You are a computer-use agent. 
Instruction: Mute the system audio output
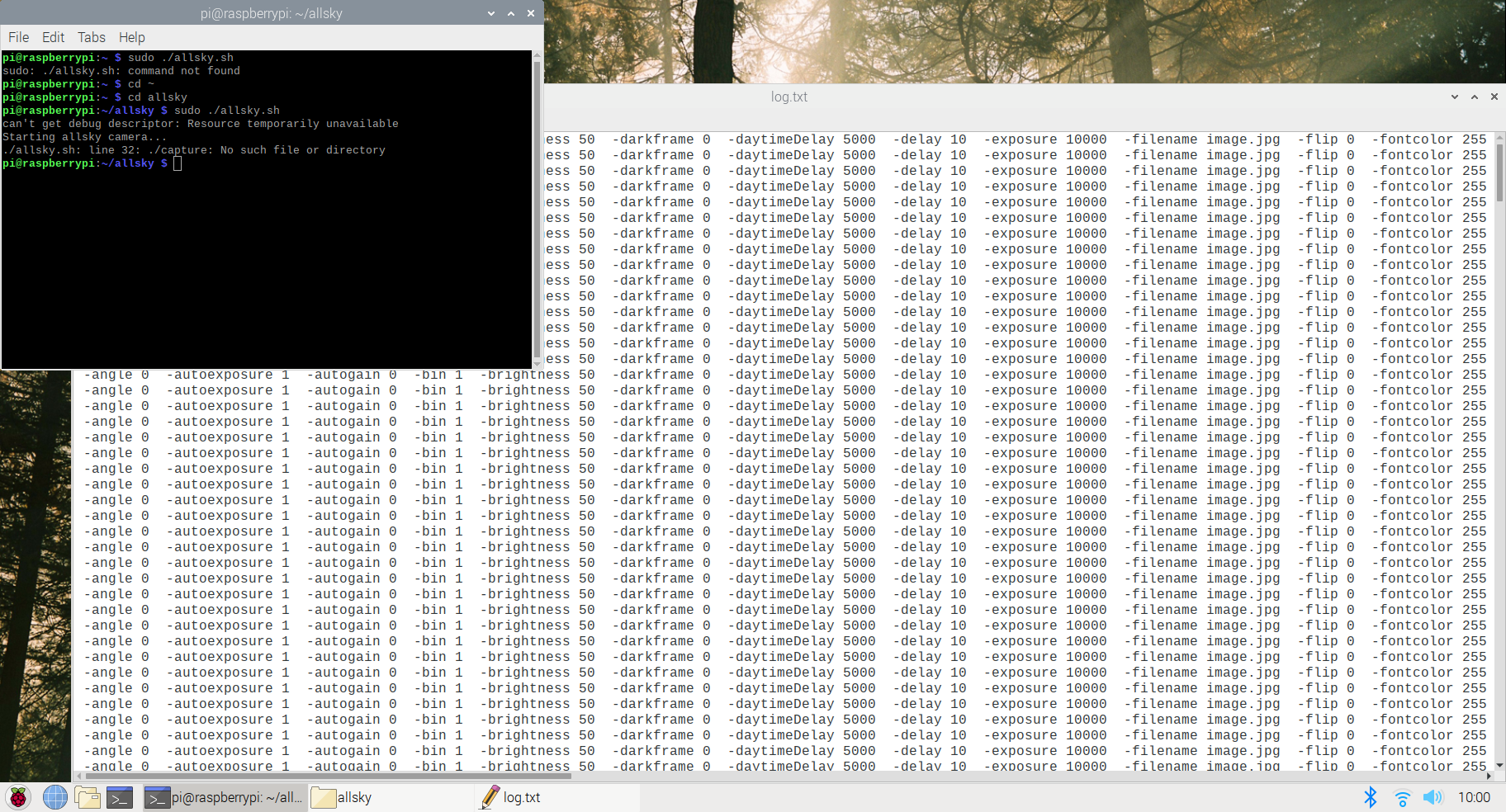click(1432, 797)
